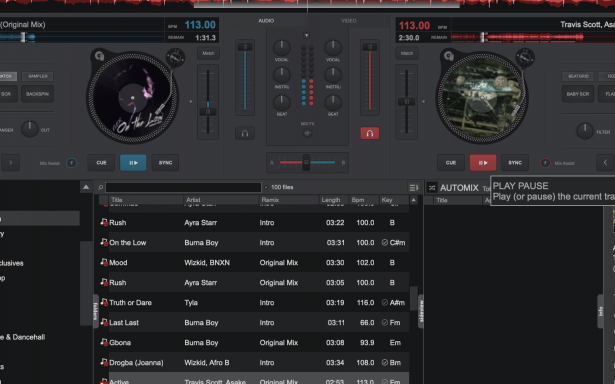The height and width of the screenshot is (384, 615).
Task: Open the mixer EQ mode dropdown arrow
Action: point(306,35)
